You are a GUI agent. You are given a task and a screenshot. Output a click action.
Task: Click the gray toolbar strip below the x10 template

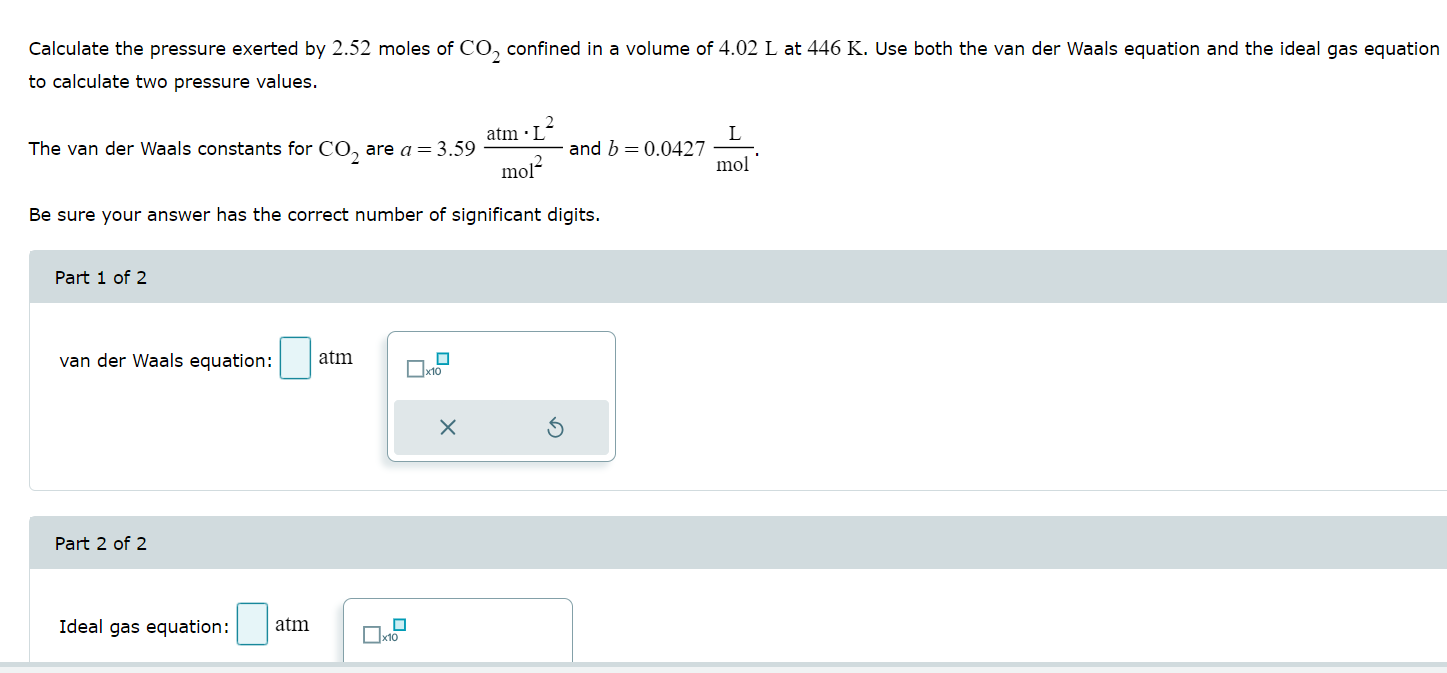(x=500, y=427)
